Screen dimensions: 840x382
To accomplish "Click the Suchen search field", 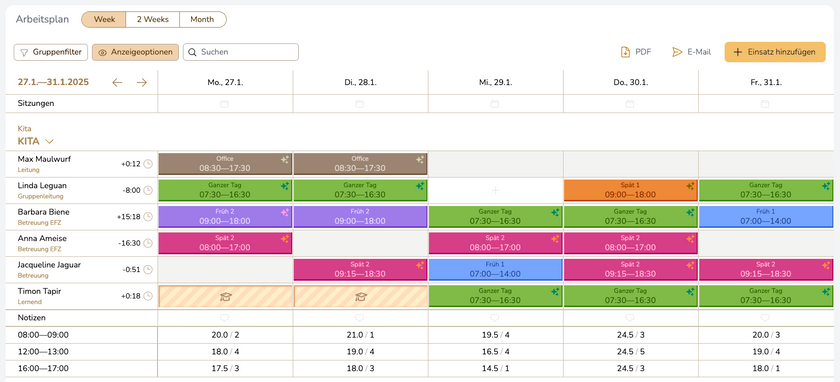I will coord(241,52).
